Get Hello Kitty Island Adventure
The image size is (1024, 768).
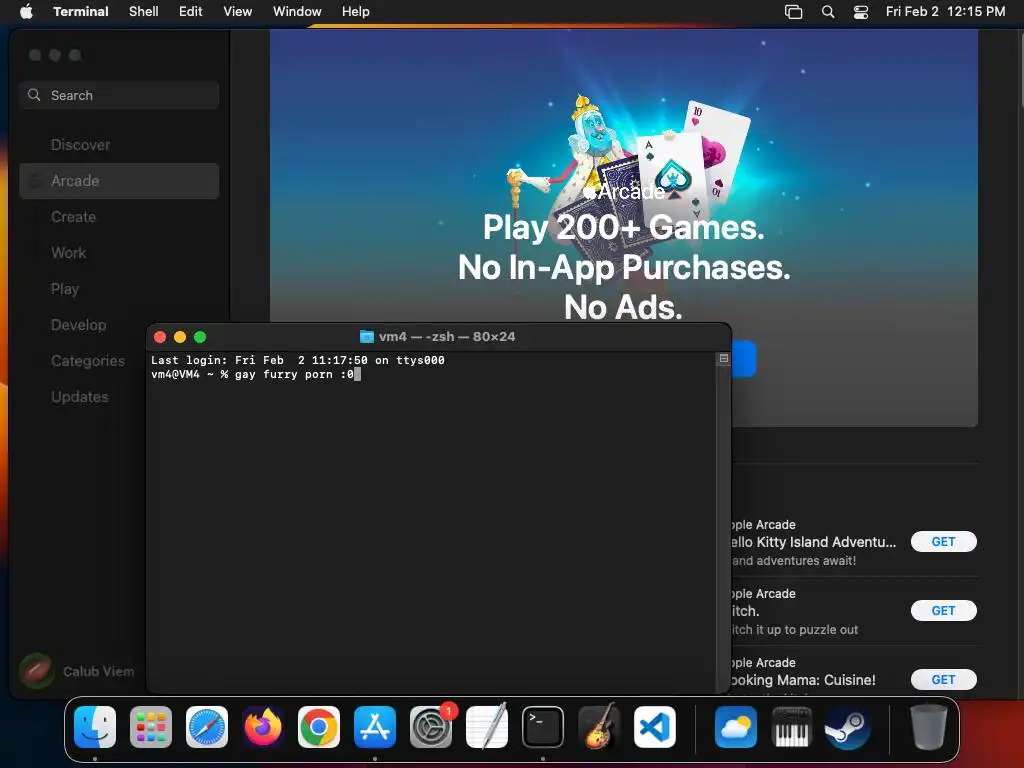point(944,541)
